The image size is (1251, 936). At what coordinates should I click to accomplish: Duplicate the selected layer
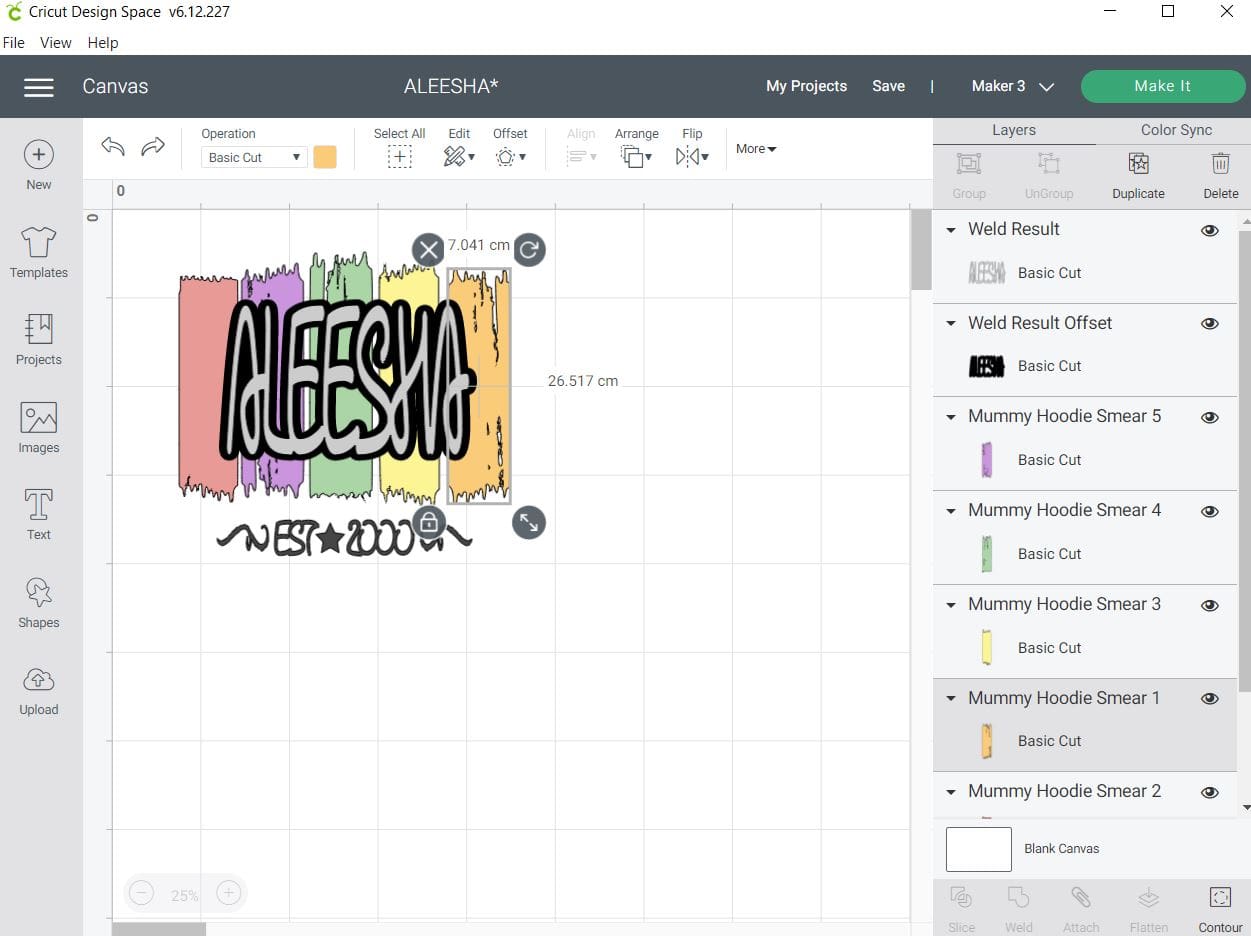(x=1138, y=164)
